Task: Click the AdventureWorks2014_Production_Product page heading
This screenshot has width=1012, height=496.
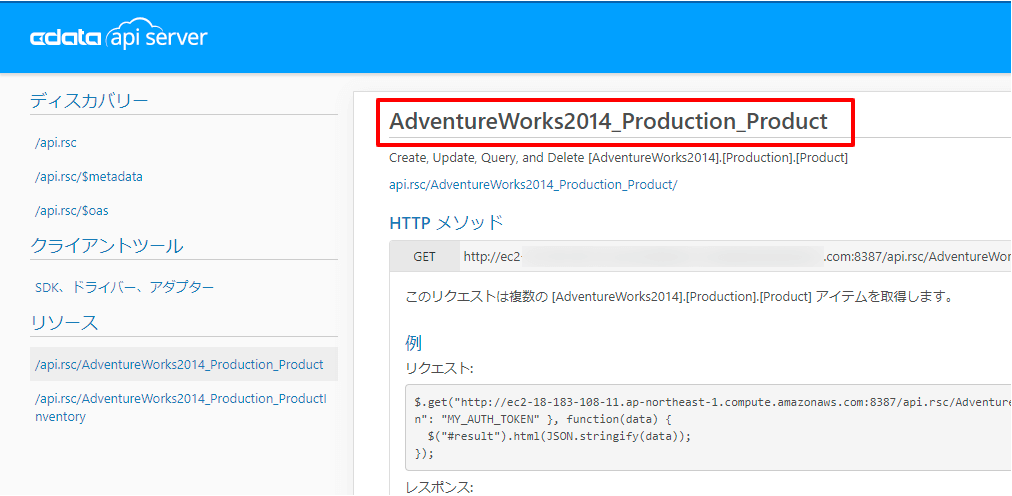Action: pyautogui.click(x=608, y=122)
